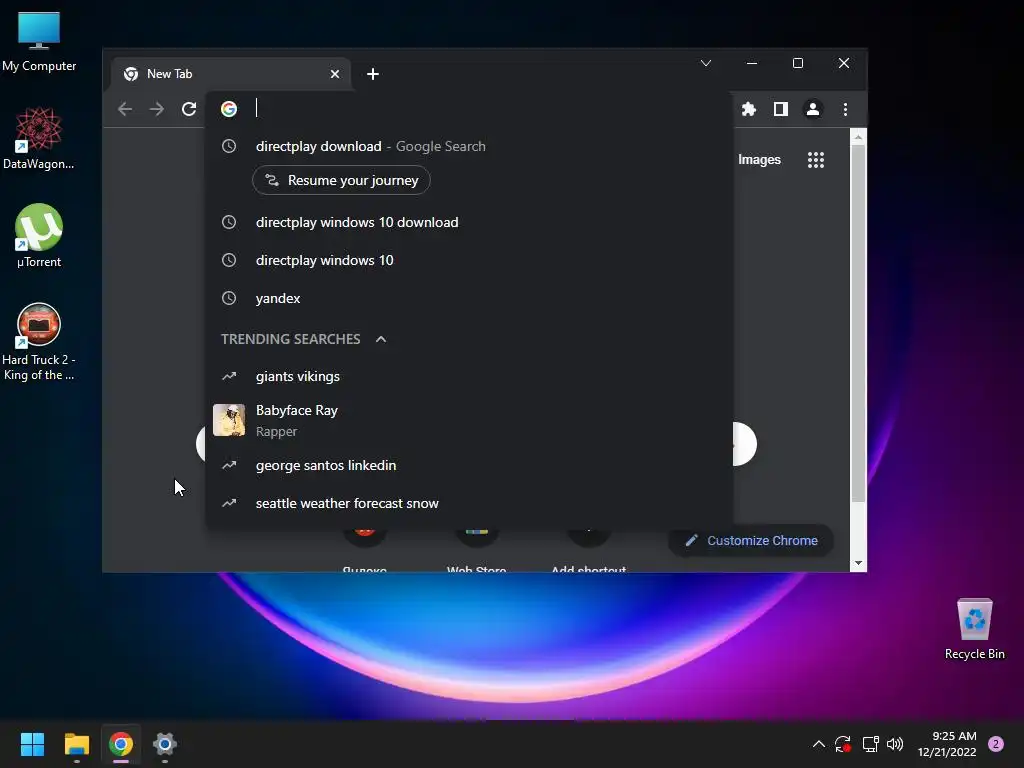
Task: Open the Google apps grid icon
Action: (816, 160)
